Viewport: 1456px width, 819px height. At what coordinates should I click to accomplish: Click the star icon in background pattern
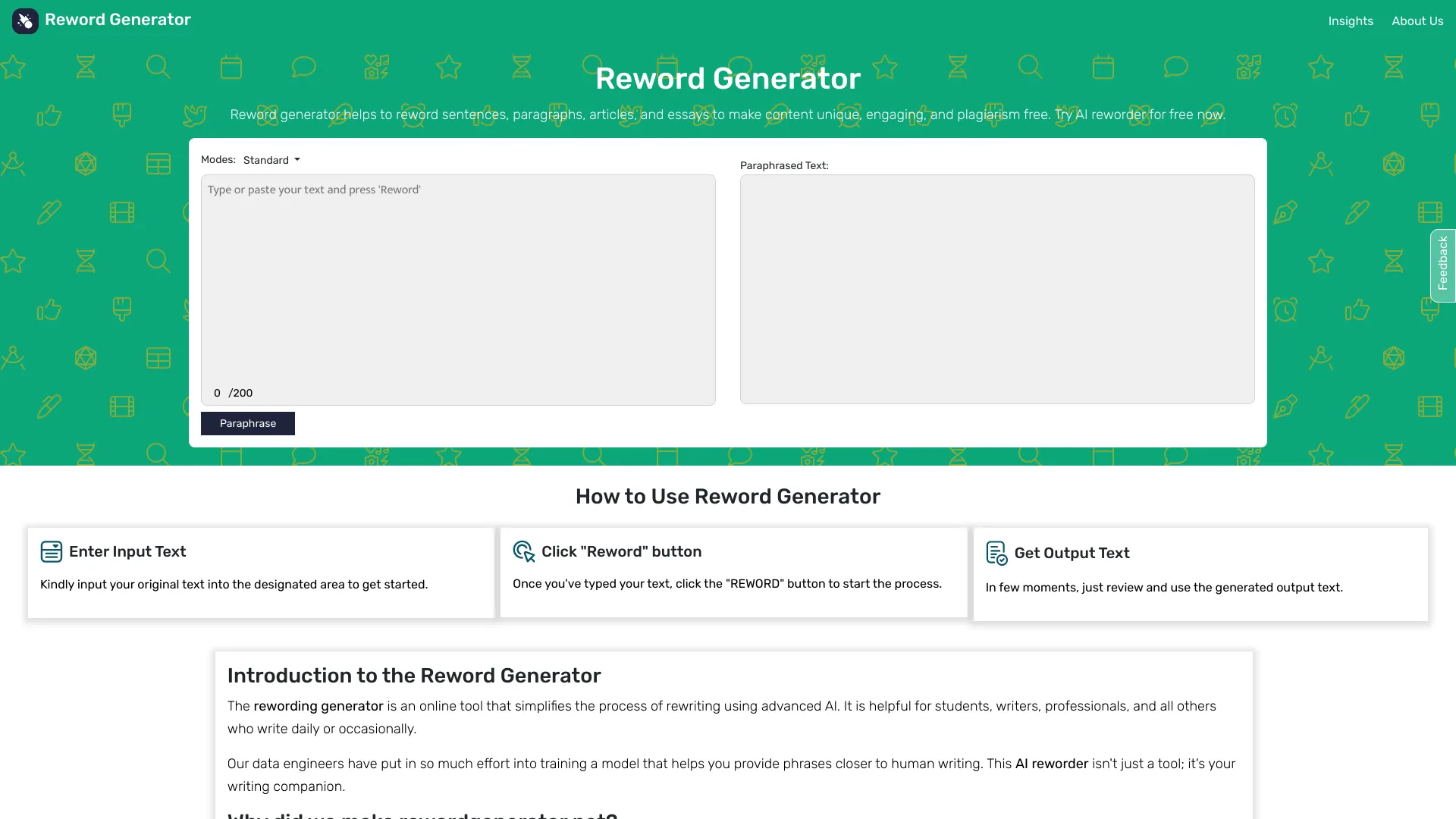point(13,65)
